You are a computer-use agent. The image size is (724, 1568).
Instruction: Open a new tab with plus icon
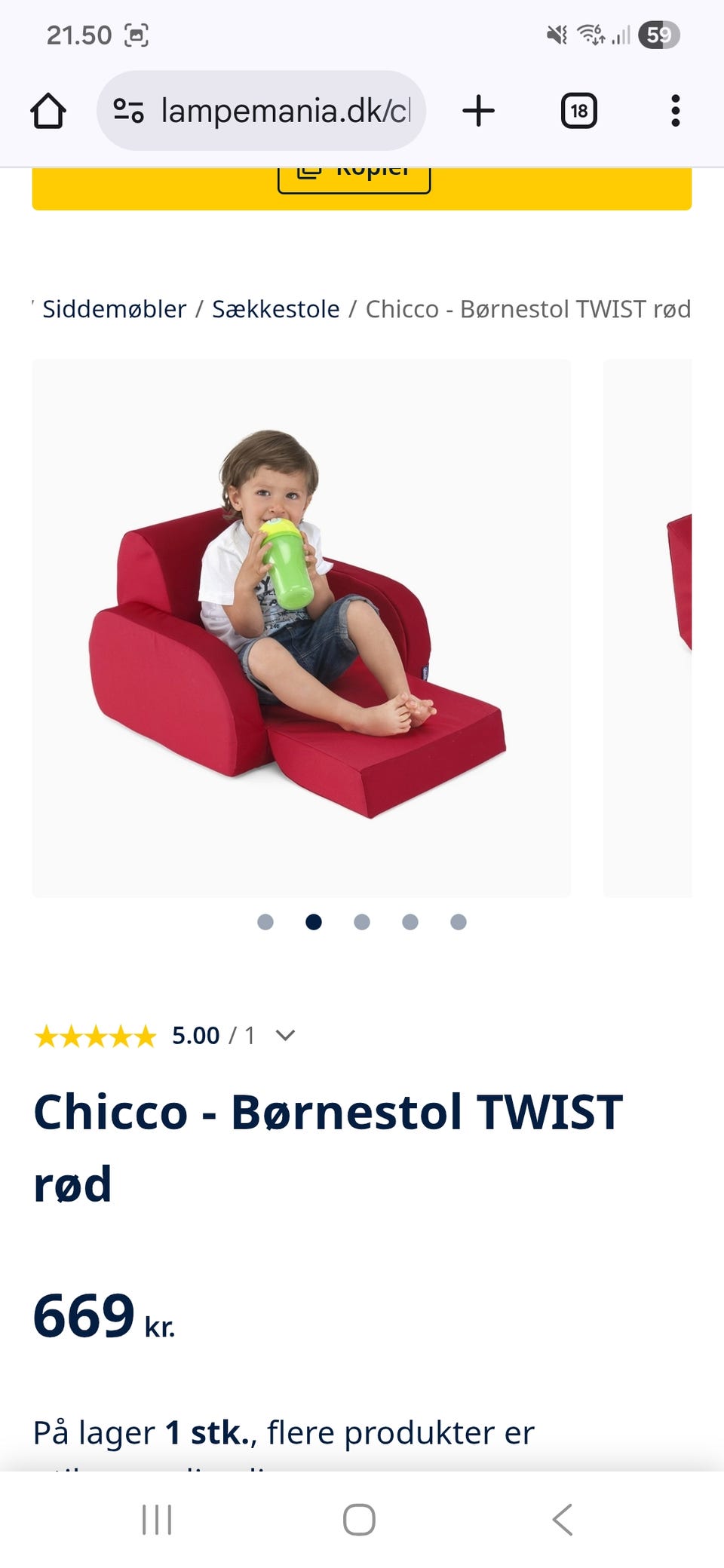(x=478, y=111)
